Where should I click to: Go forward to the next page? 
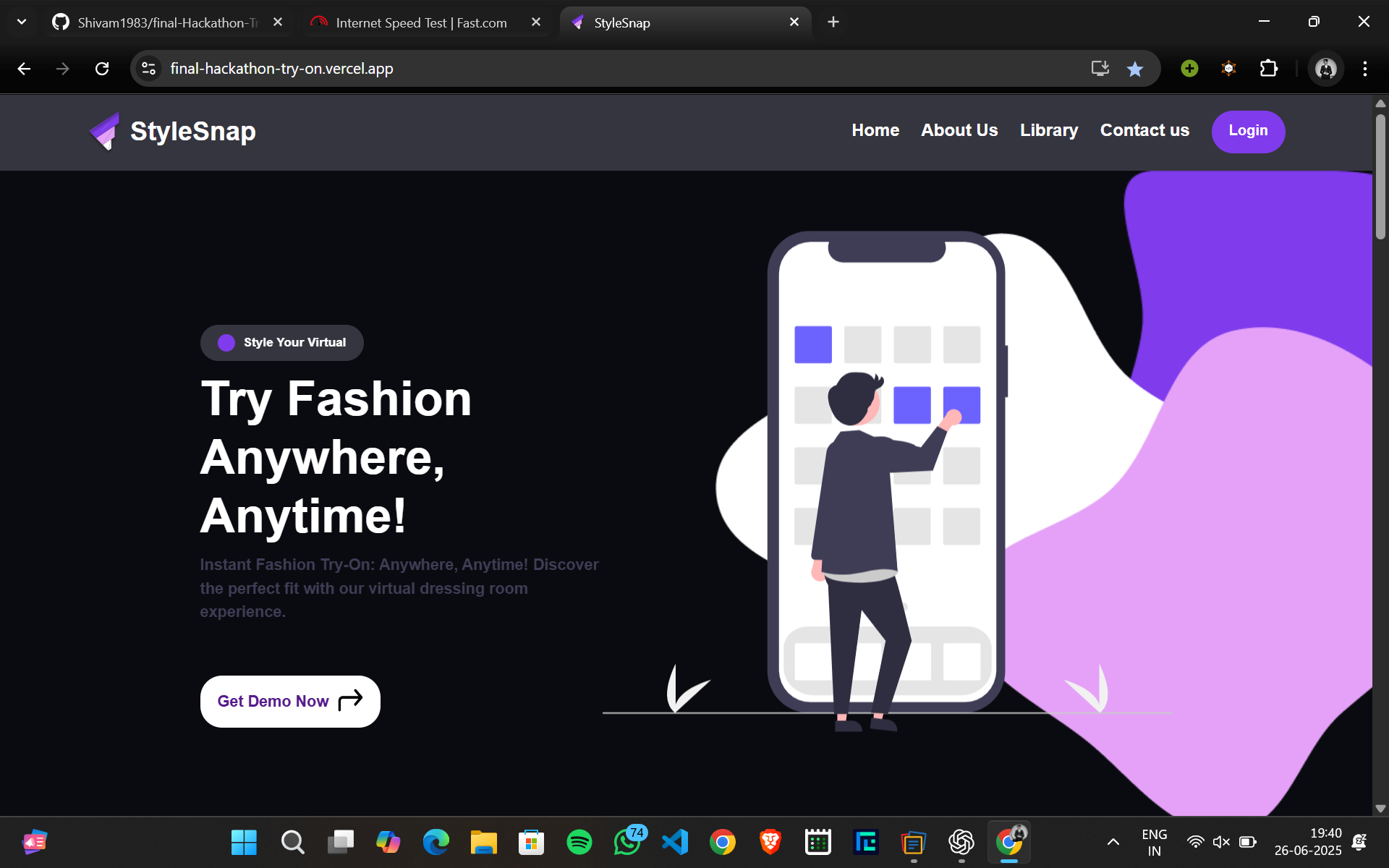[63, 69]
